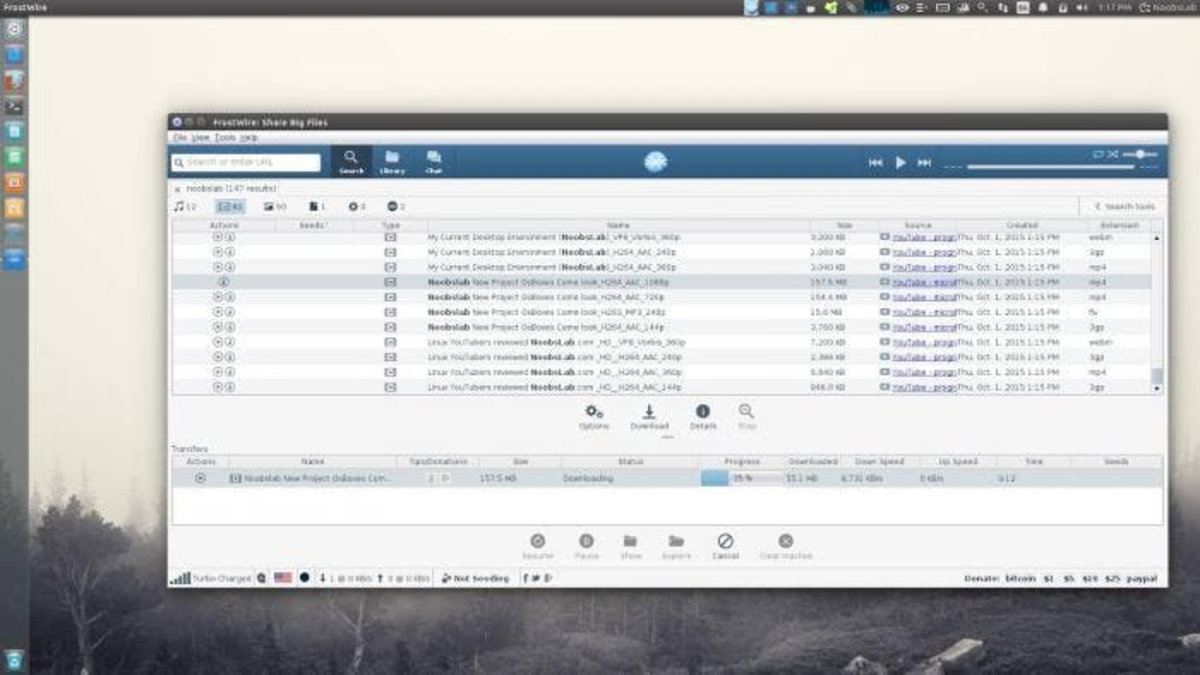1200x675 pixels.
Task: Select Linux YouTubers H264_AAC_144p result
Action: (554, 387)
